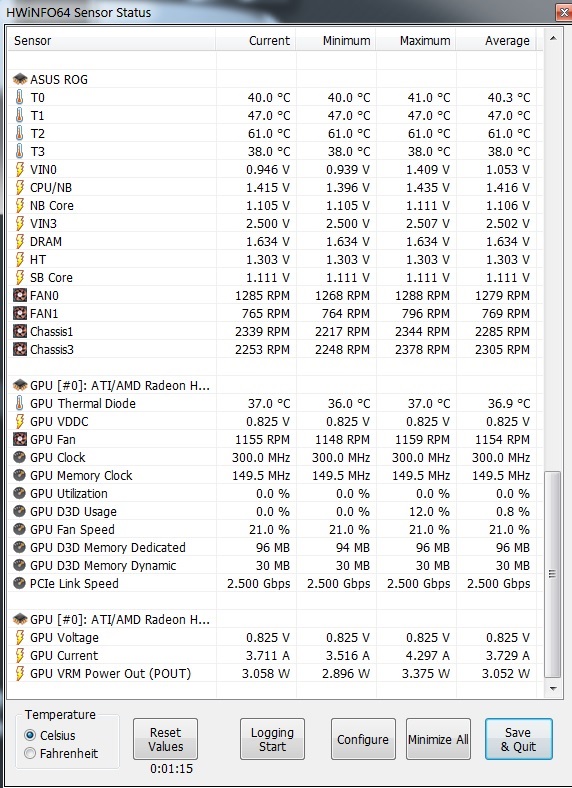572x788 pixels.
Task: Click the Minimum column header
Action: click(x=336, y=40)
